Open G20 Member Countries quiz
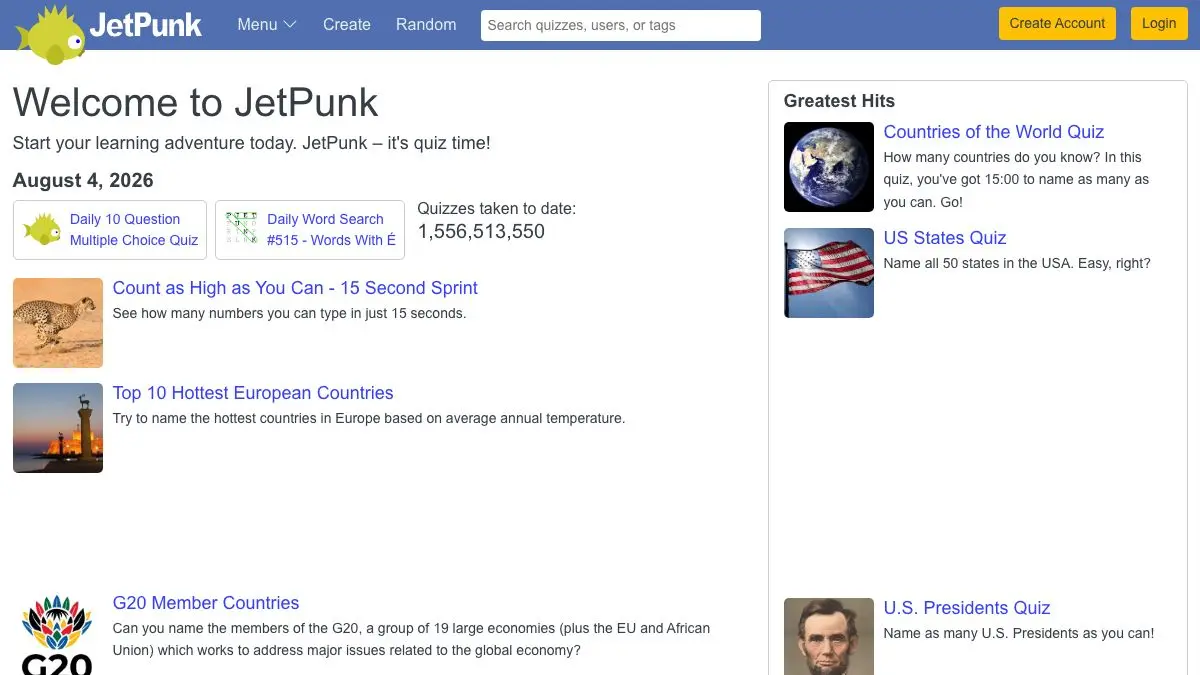 pos(206,603)
